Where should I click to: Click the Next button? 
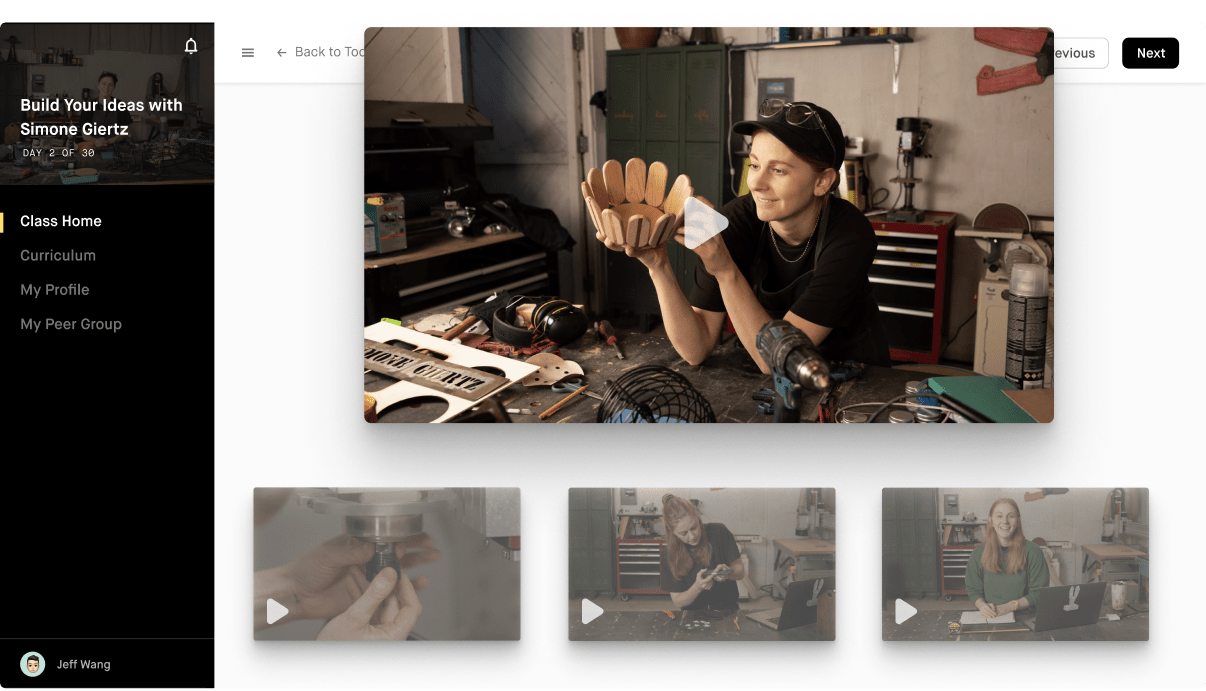1150,52
